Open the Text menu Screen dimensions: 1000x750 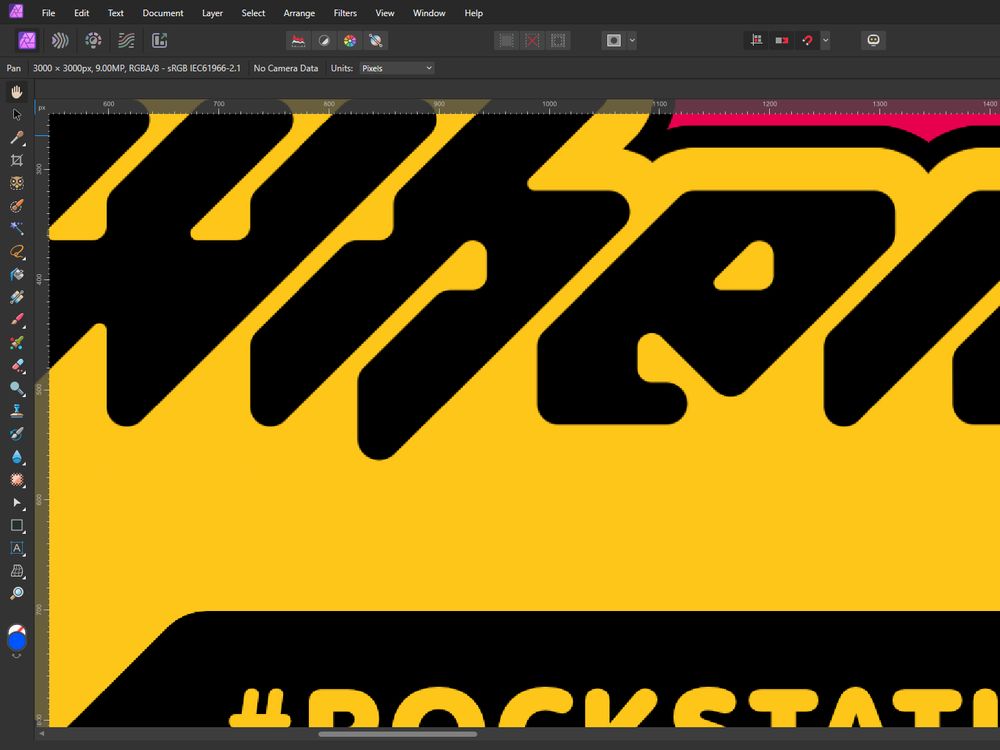click(x=115, y=13)
